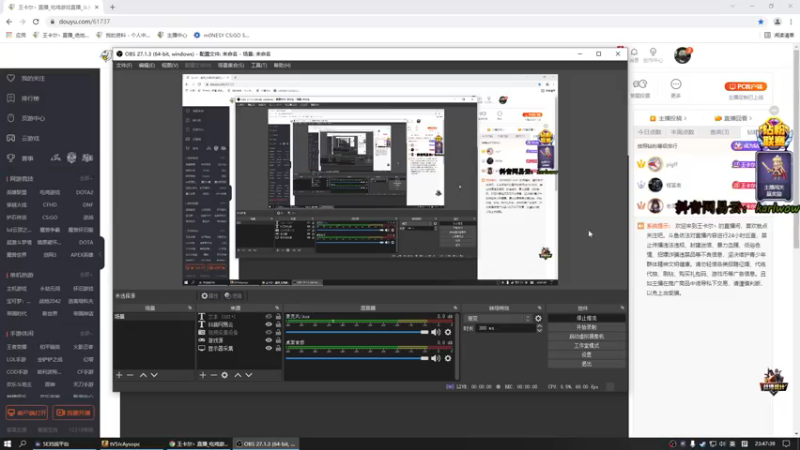Adjust the 桌面音频 volume slider
Image resolution: width=800 pixels, height=450 pixels.
click(357, 358)
